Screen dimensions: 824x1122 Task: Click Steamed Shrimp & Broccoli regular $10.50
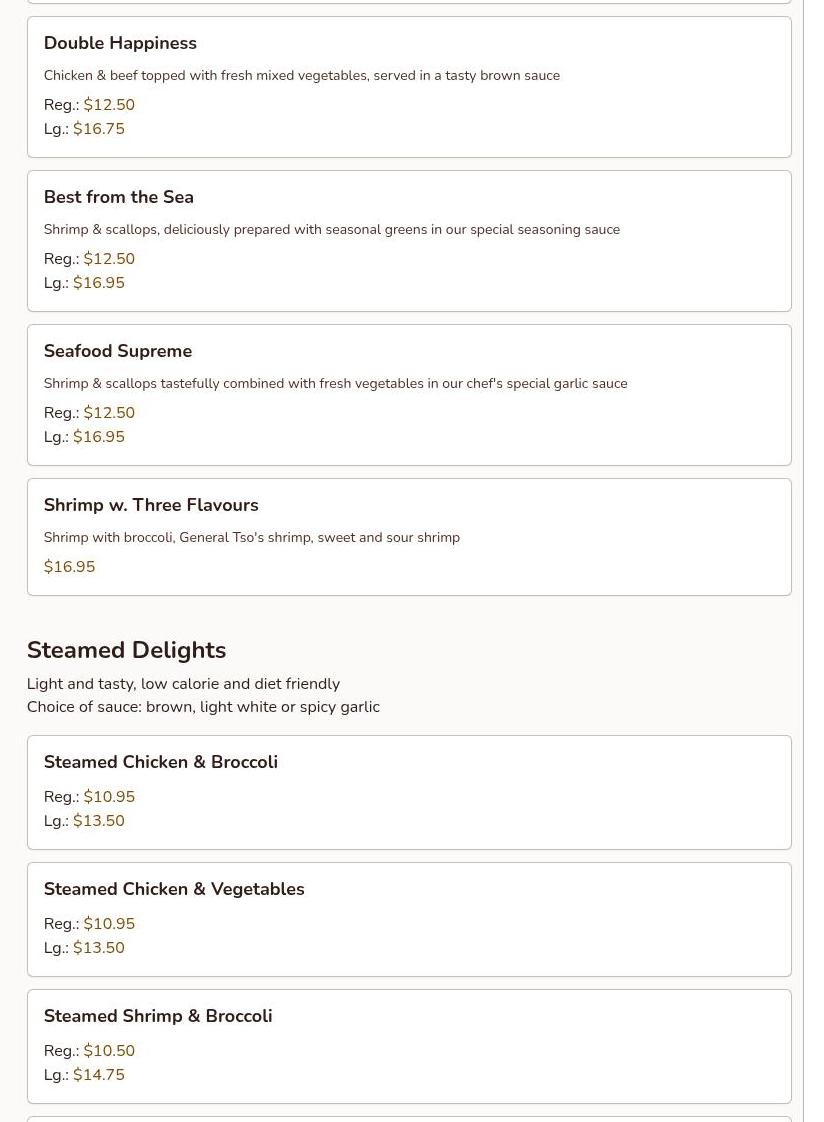coord(109,1051)
